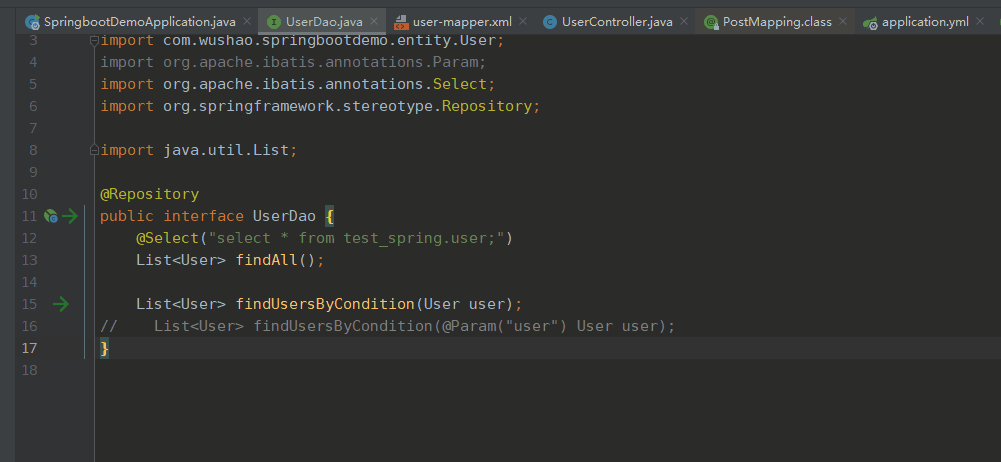This screenshot has width=1001, height=462.
Task: Open the PostMapping.class tab
Action: 776,22
